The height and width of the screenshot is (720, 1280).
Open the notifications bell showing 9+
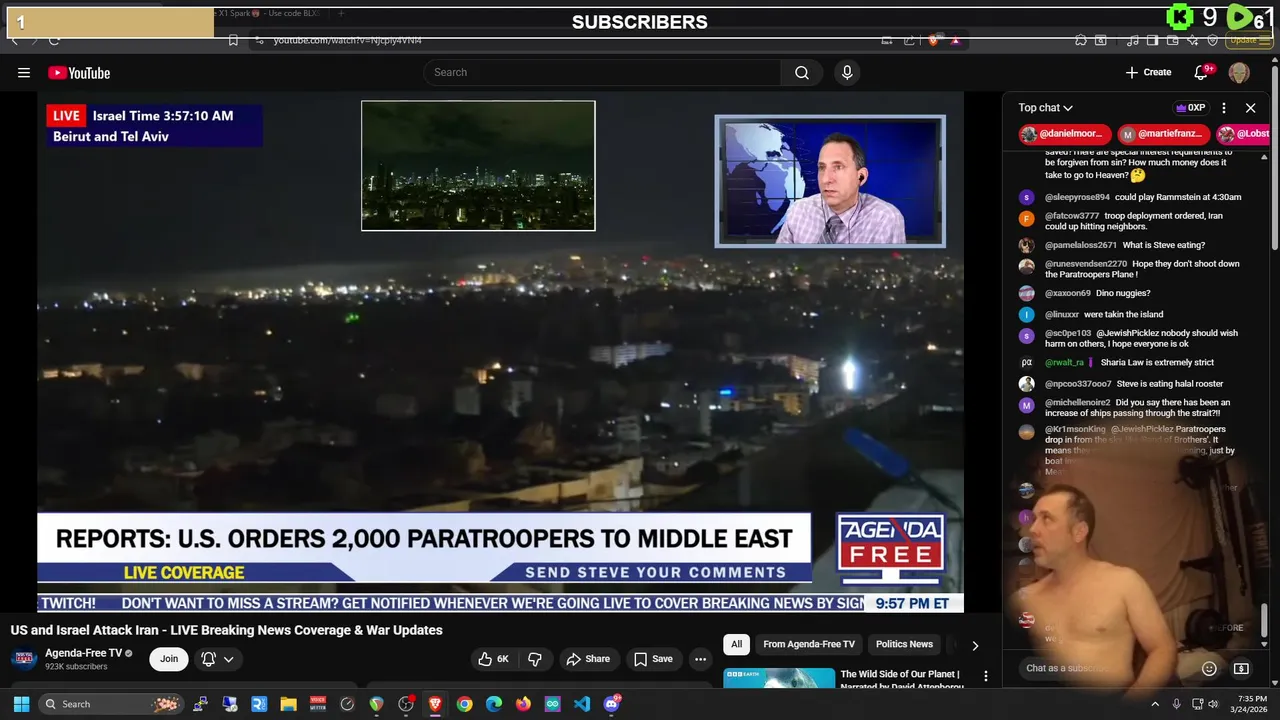pyautogui.click(x=1202, y=72)
